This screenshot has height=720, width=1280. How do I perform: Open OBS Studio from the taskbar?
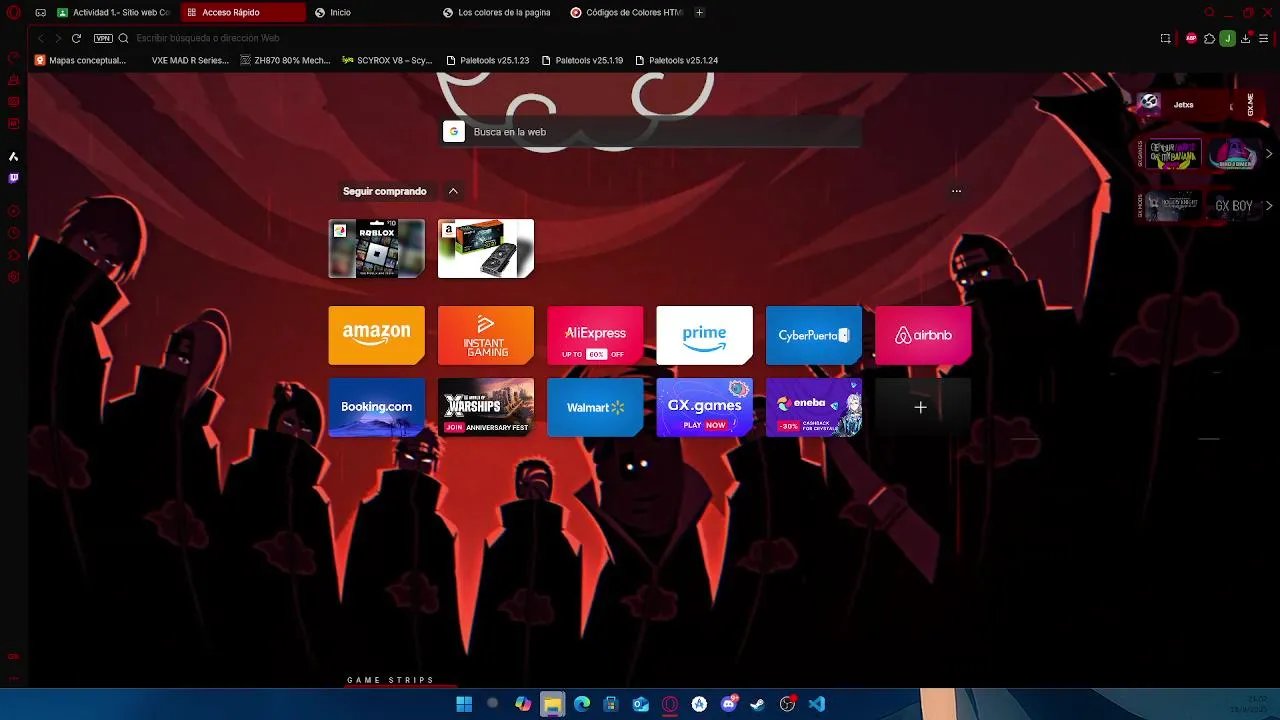[x=788, y=704]
